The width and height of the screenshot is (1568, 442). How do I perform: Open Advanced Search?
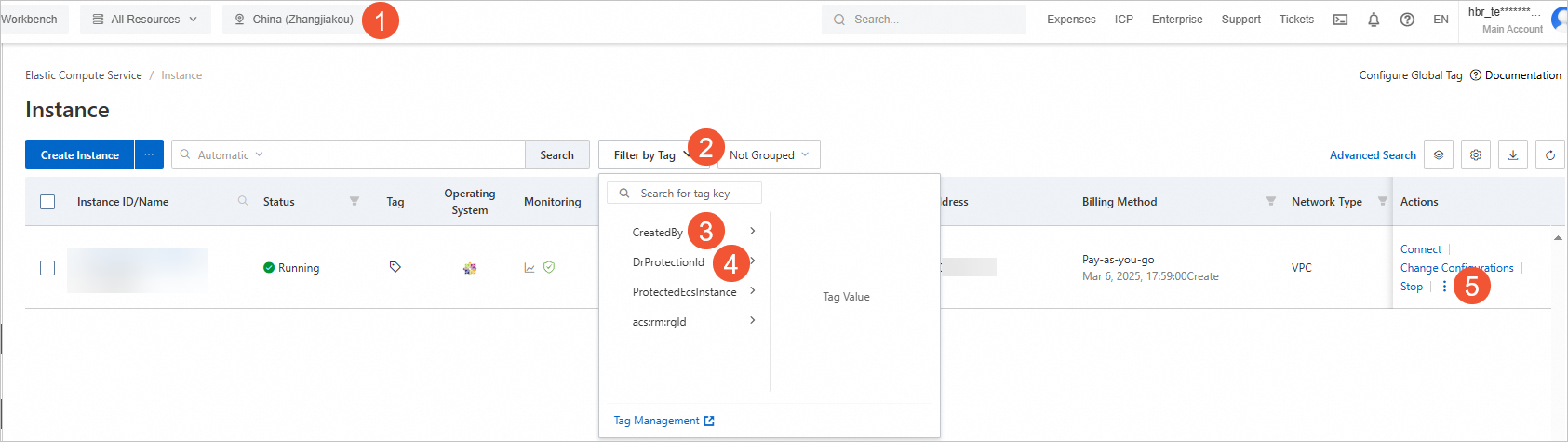(x=1373, y=155)
